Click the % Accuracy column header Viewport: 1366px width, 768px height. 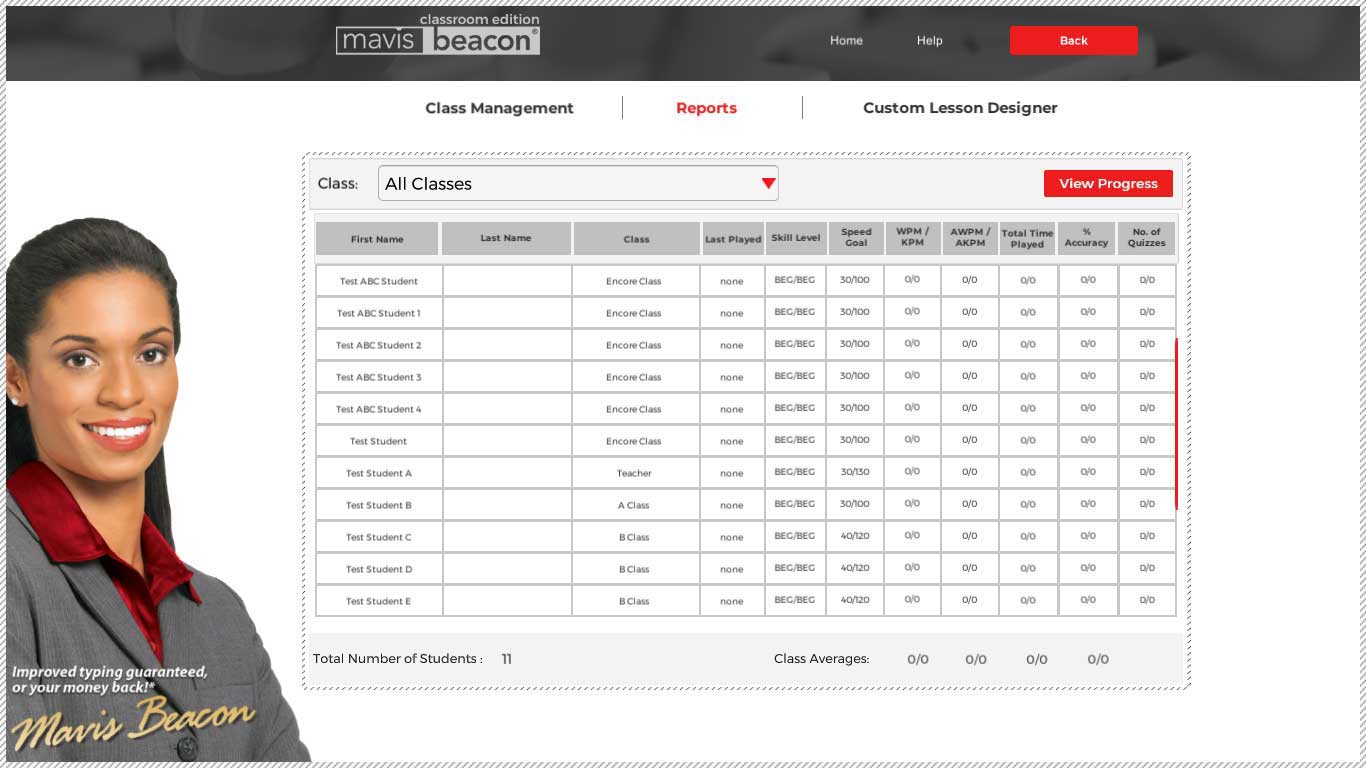pos(1087,239)
